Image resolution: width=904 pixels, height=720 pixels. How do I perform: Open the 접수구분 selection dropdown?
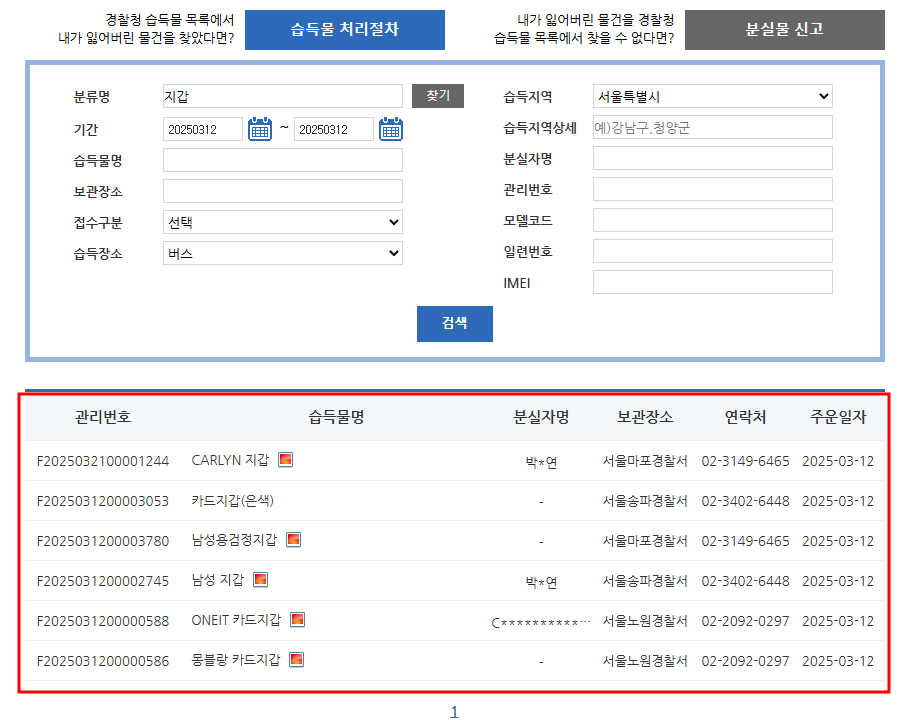[283, 221]
